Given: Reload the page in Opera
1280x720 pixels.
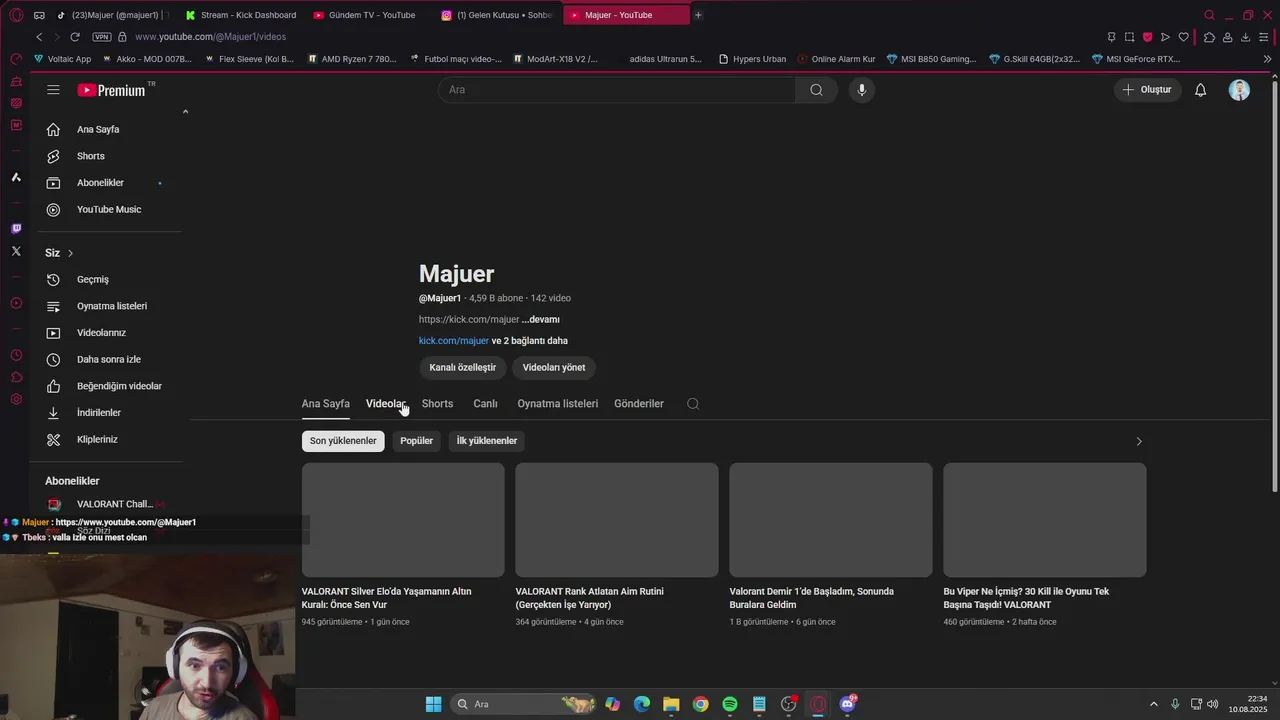Looking at the screenshot, I should click(x=74, y=37).
